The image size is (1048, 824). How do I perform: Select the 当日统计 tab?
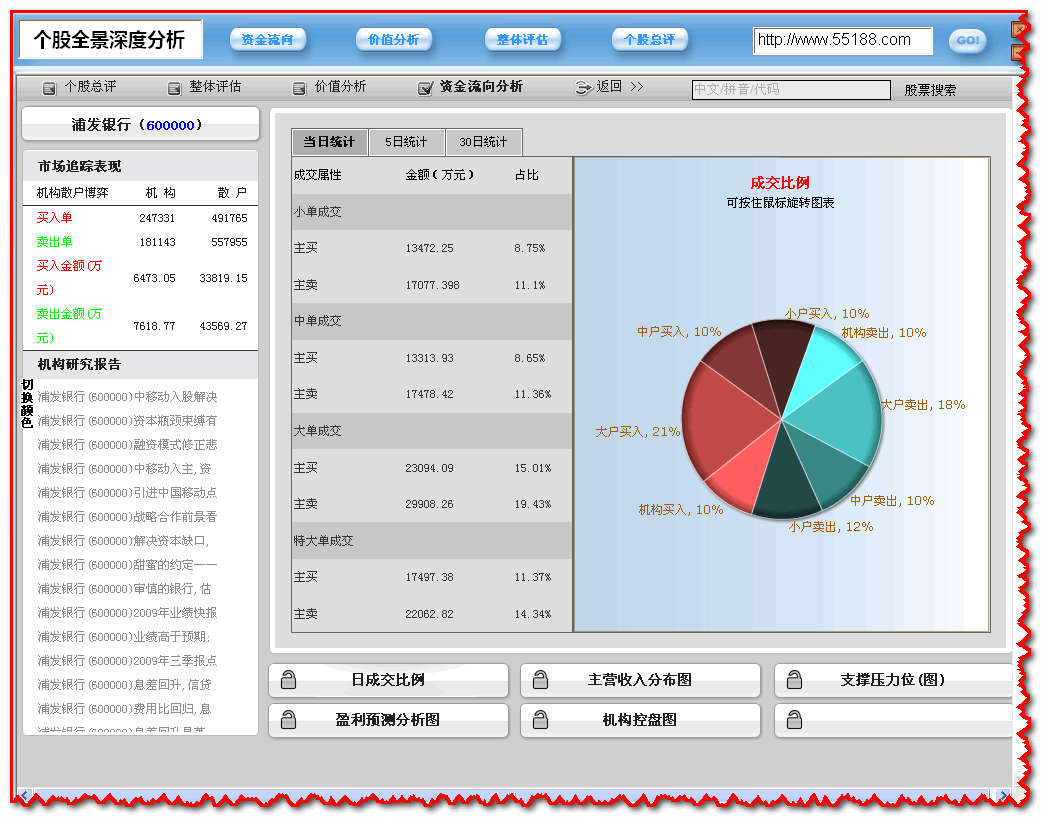(330, 142)
